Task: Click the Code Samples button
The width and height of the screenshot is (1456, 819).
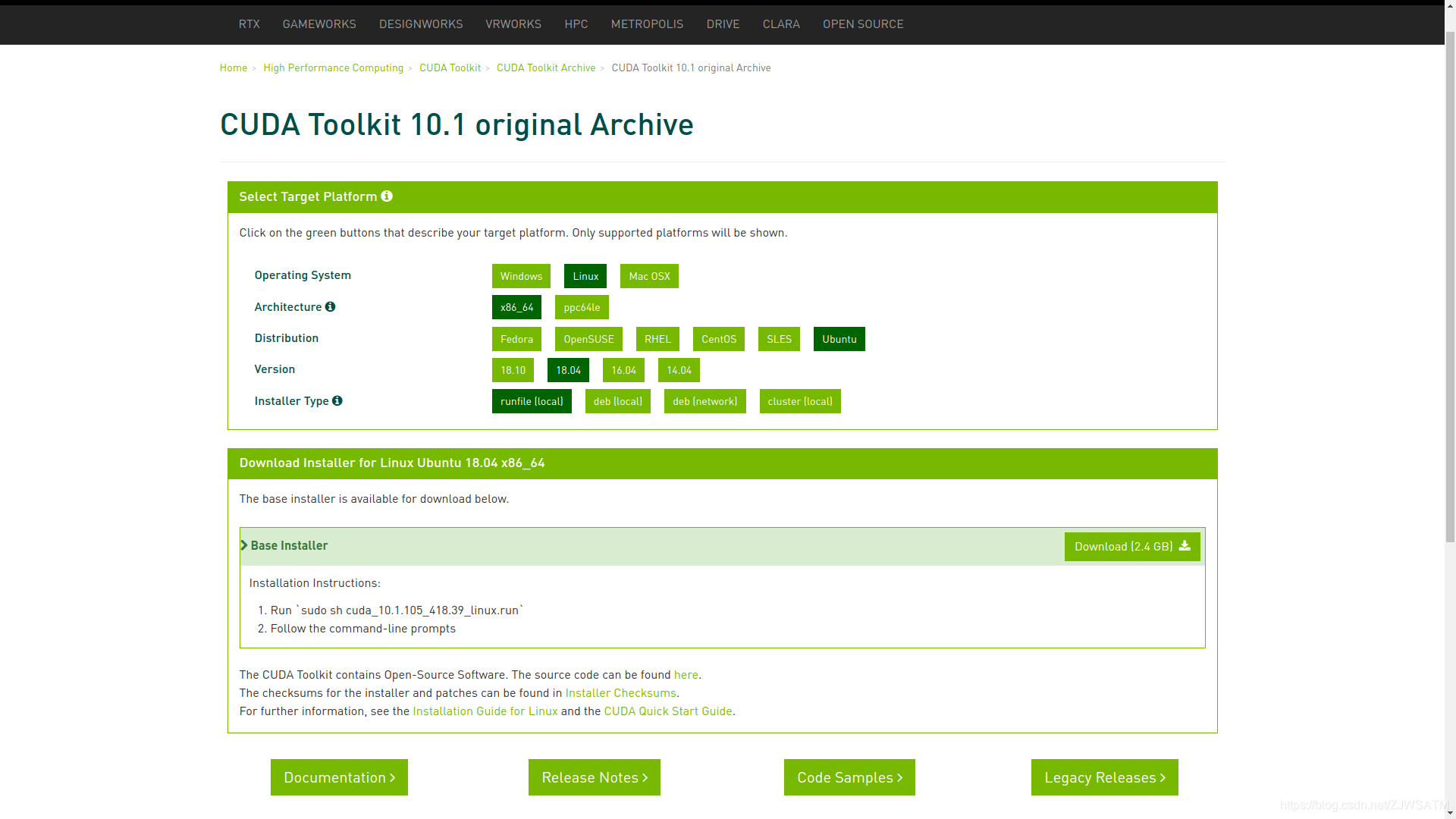Action: tap(849, 777)
